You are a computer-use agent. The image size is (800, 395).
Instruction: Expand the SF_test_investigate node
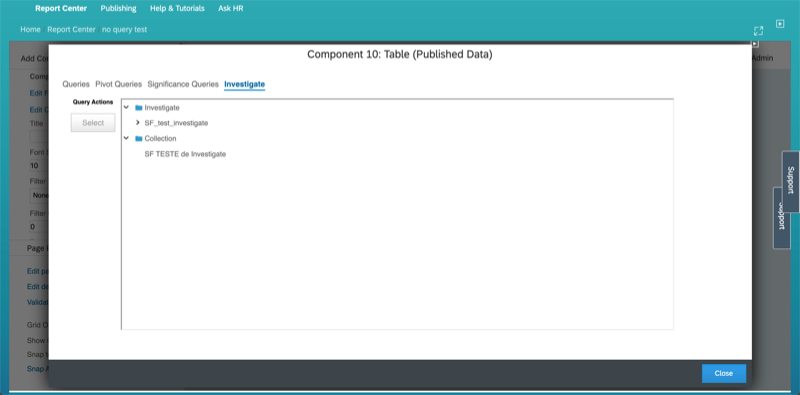pos(138,123)
